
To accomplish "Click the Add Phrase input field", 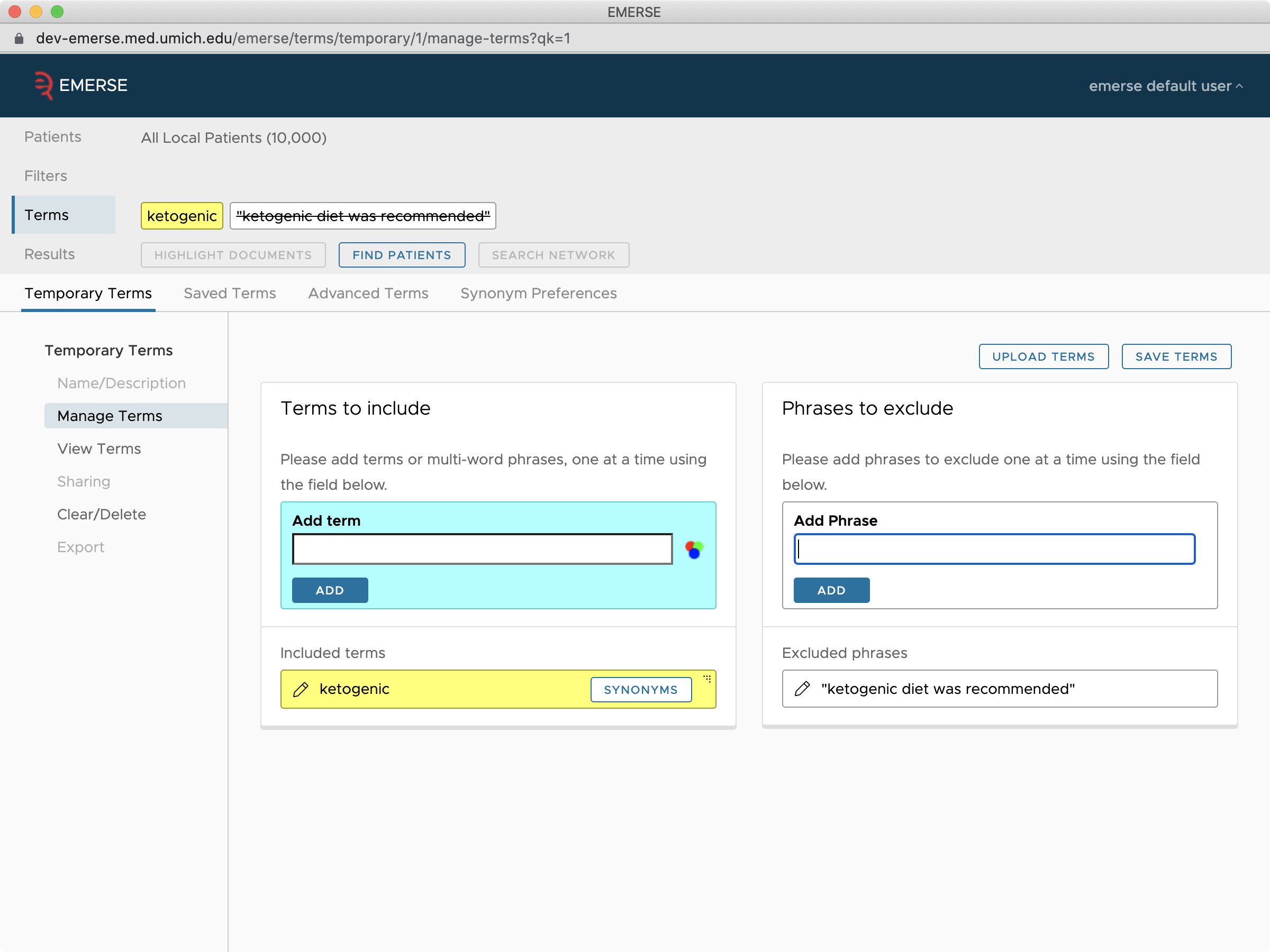I will pos(994,549).
